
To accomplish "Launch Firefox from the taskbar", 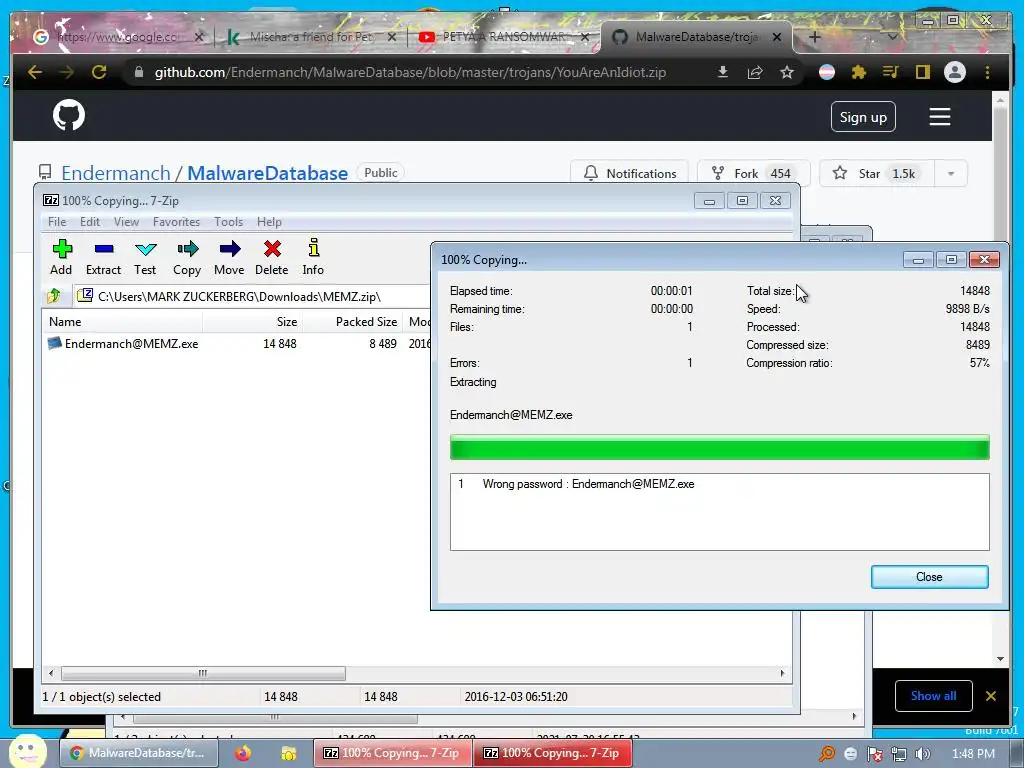I will pyautogui.click(x=243, y=753).
